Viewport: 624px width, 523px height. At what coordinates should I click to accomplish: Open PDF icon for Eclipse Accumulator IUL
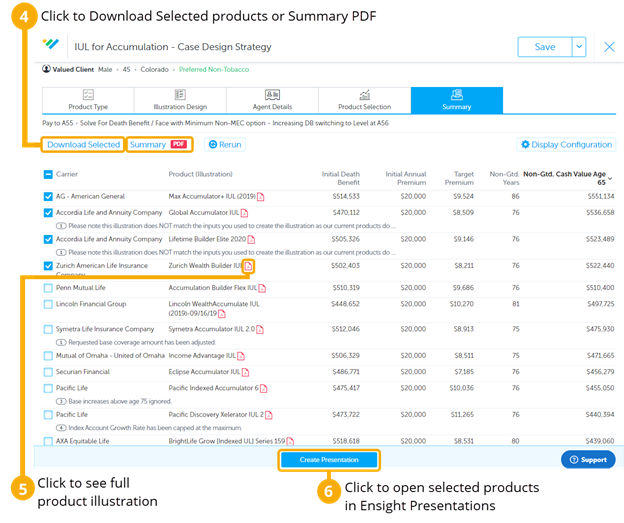click(x=245, y=373)
